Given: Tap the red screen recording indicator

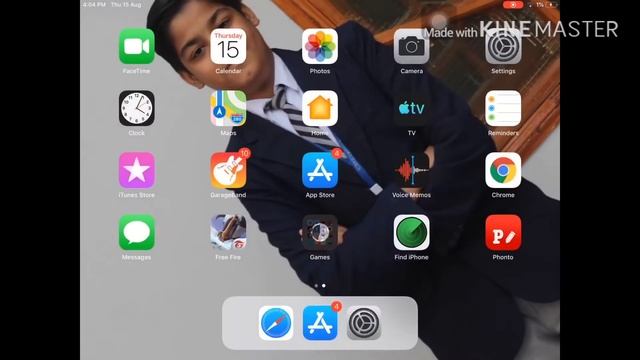Looking at the screenshot, I should click(513, 5).
